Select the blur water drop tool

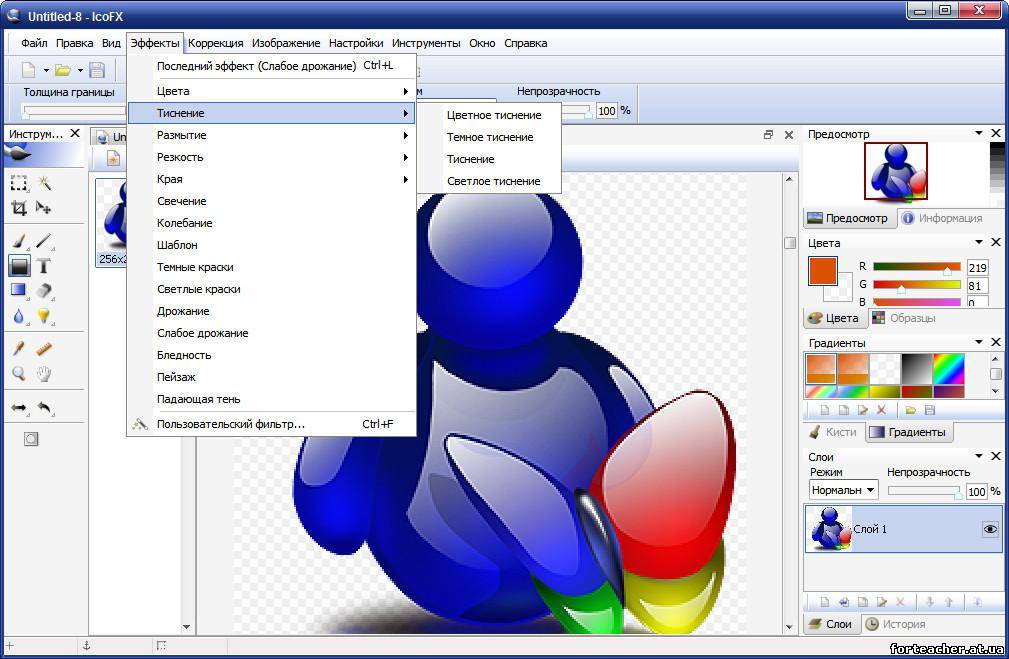[19, 315]
